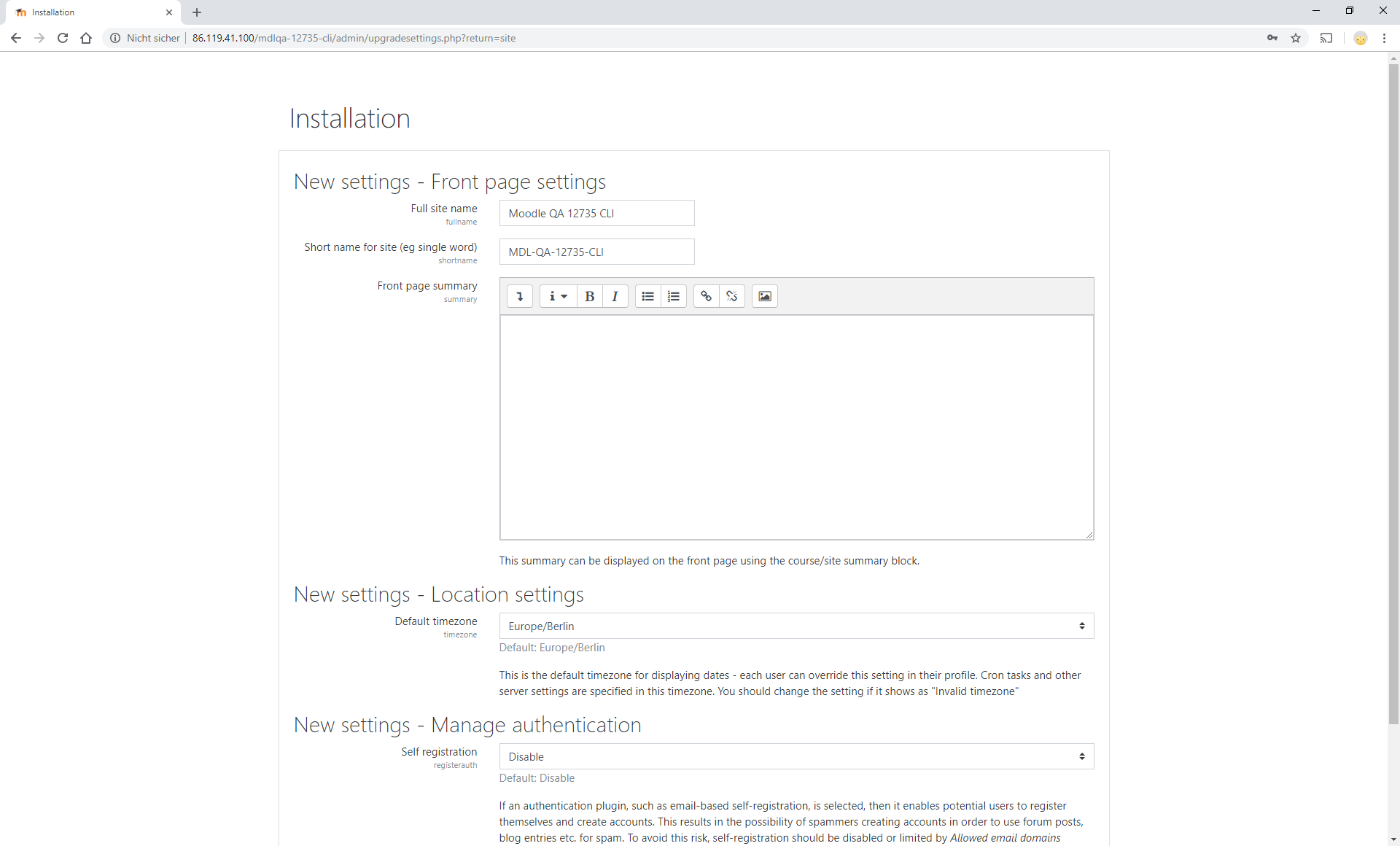Click browser forward arrow
1400x846 pixels.
(x=39, y=38)
